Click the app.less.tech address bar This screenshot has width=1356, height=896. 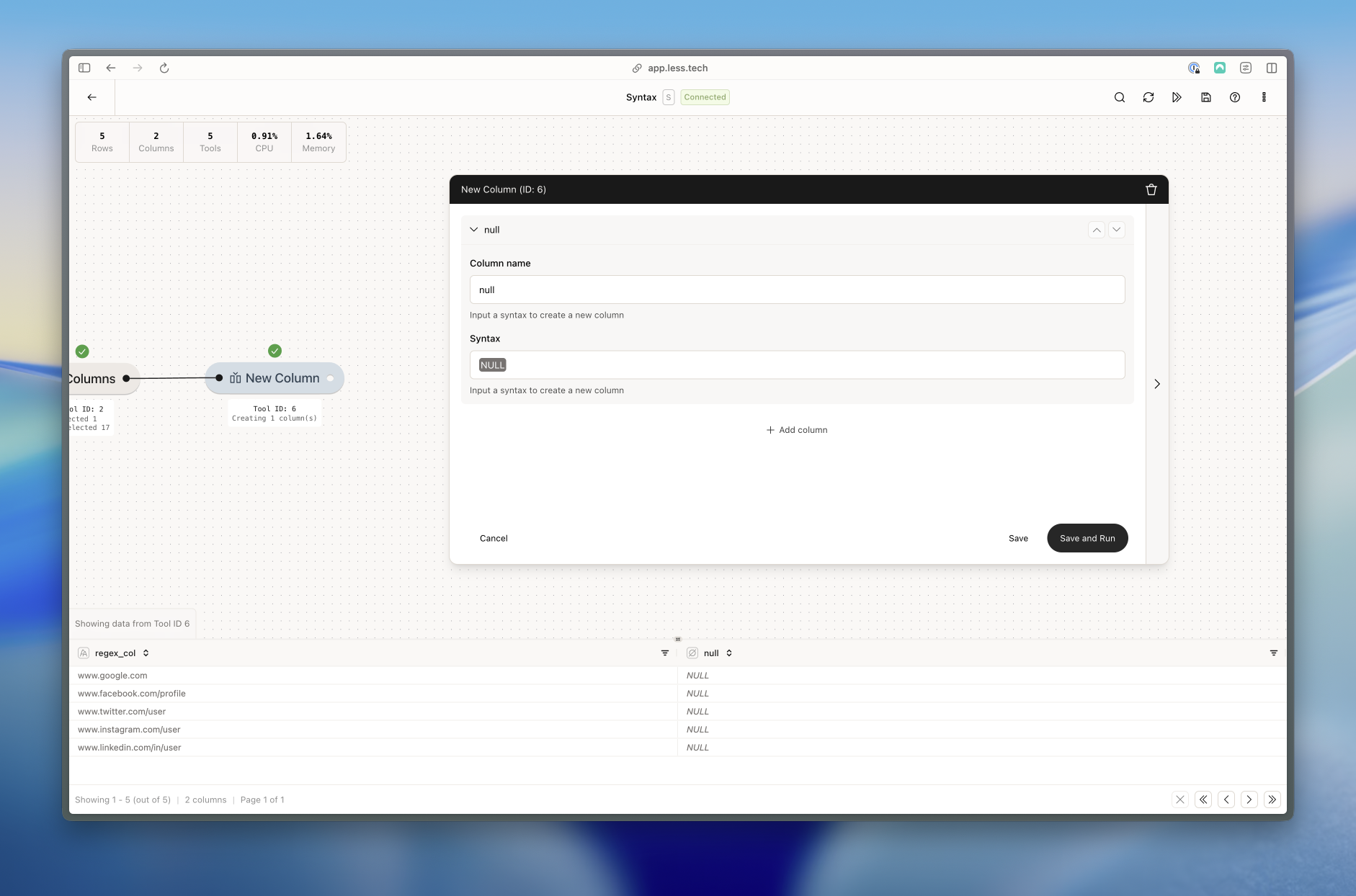point(670,68)
